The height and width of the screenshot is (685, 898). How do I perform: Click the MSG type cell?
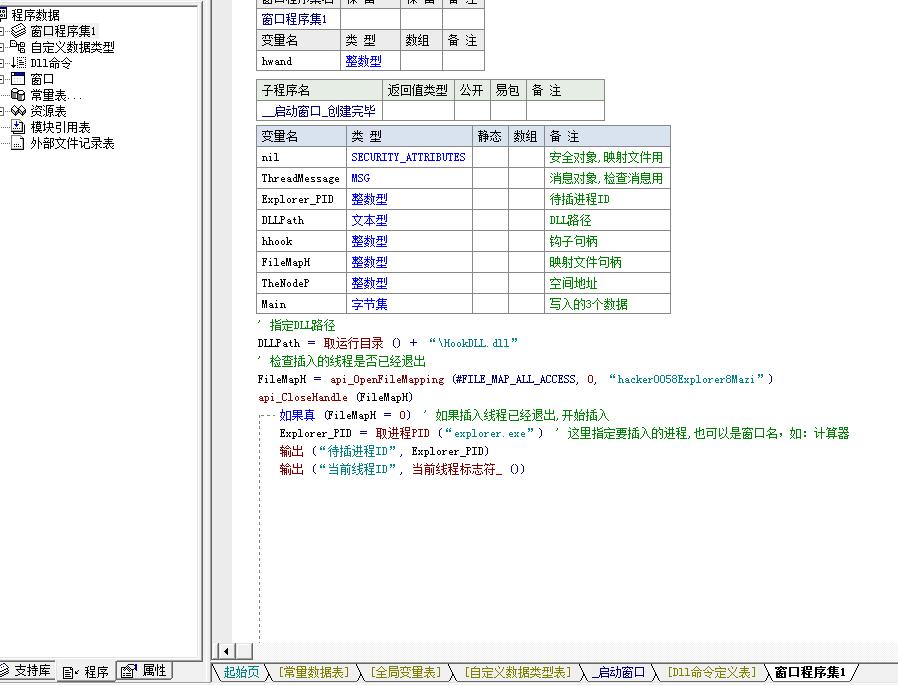tap(409, 178)
